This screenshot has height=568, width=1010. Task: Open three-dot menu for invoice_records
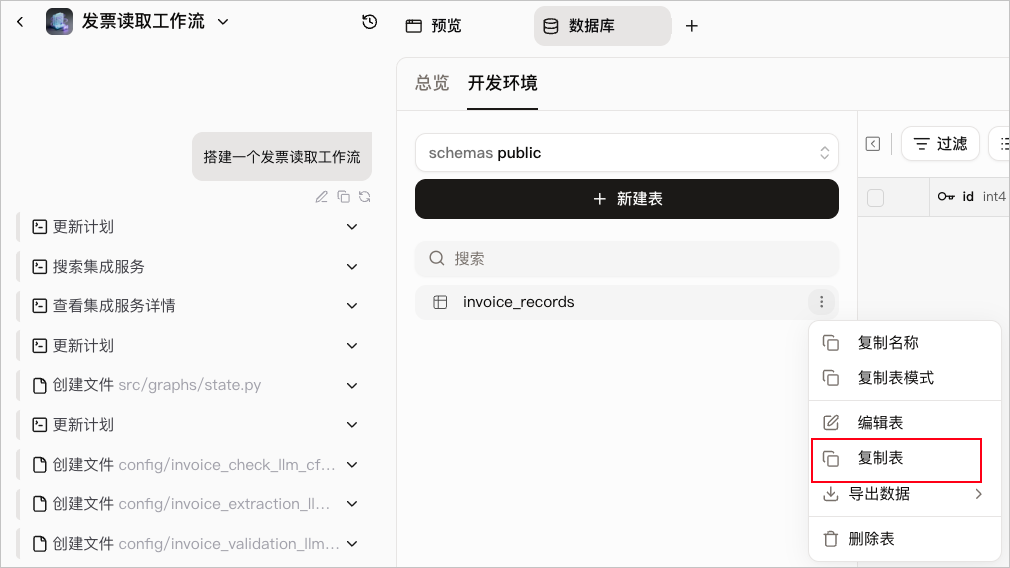(x=821, y=302)
